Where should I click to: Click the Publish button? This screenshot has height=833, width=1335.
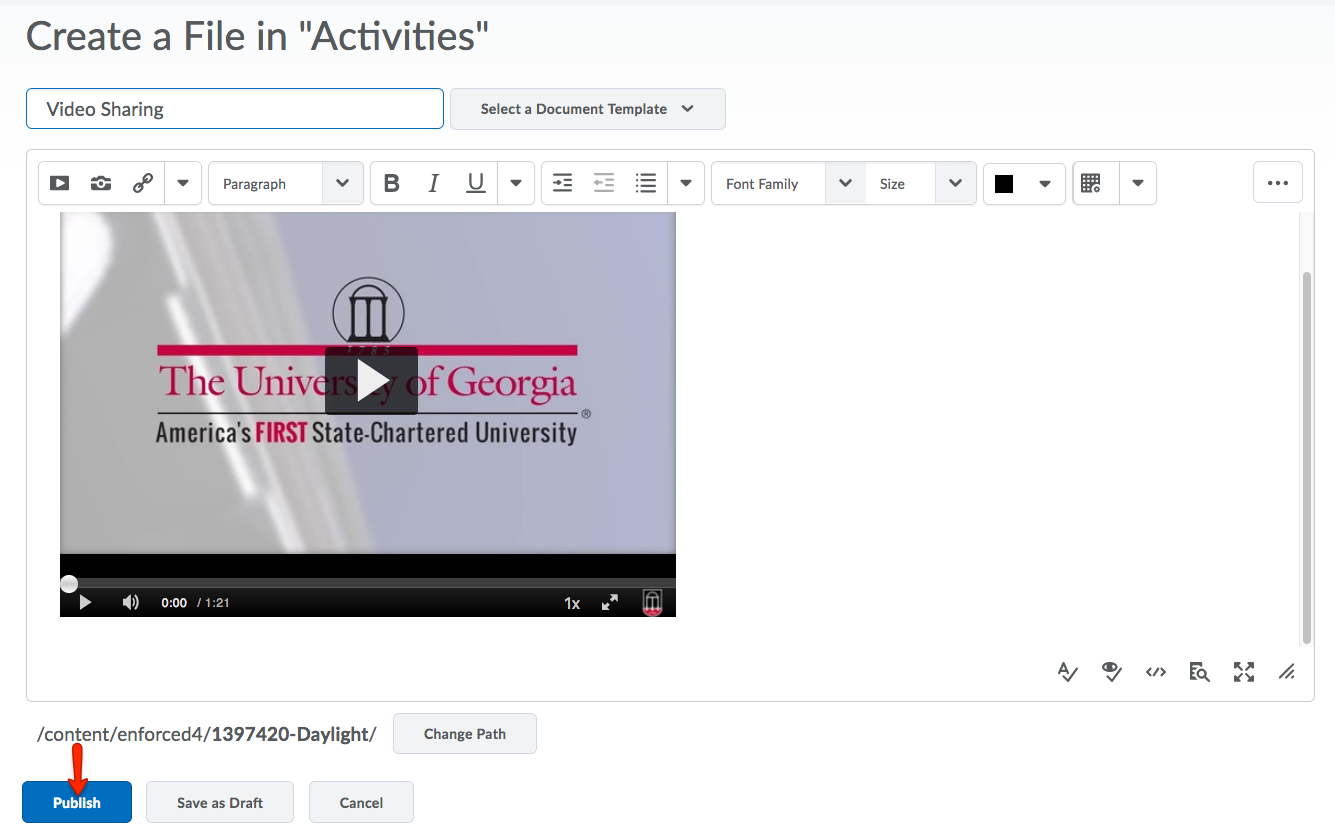(x=77, y=802)
